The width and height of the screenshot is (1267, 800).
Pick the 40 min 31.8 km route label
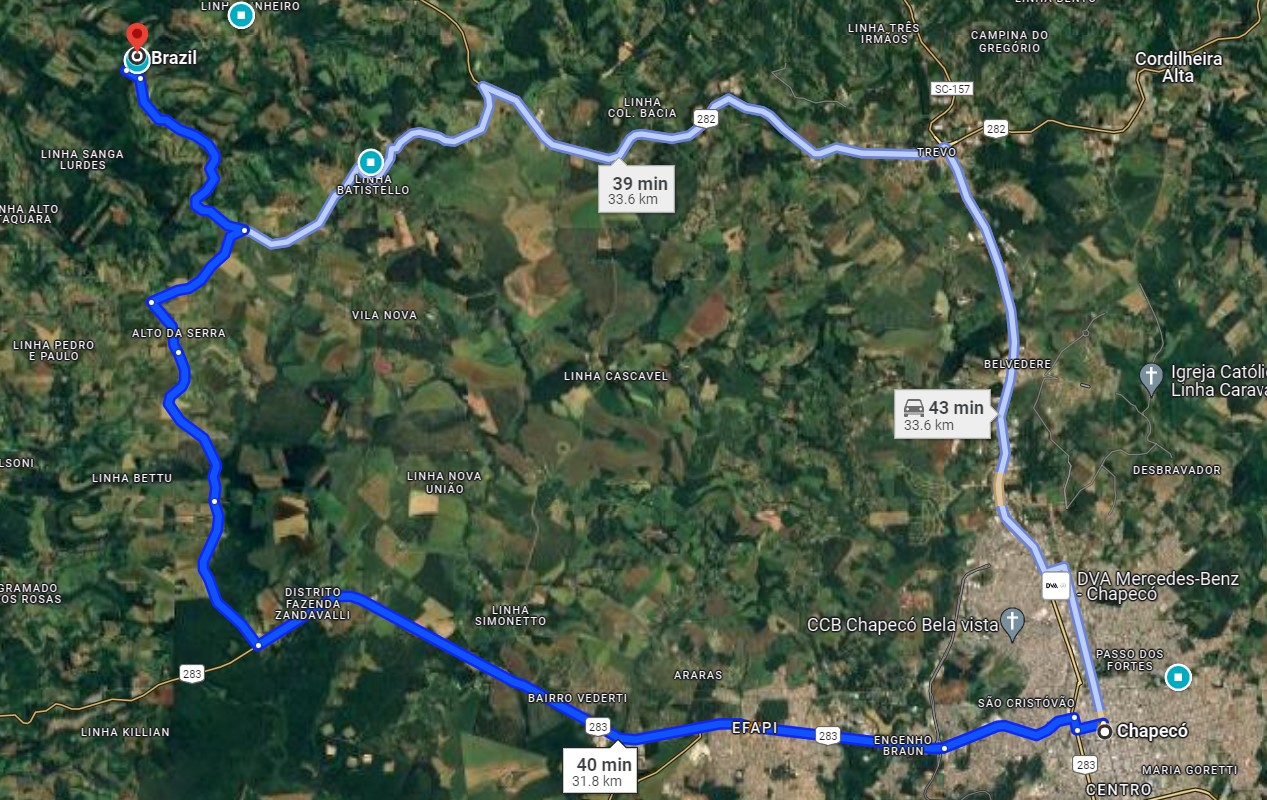click(600, 770)
